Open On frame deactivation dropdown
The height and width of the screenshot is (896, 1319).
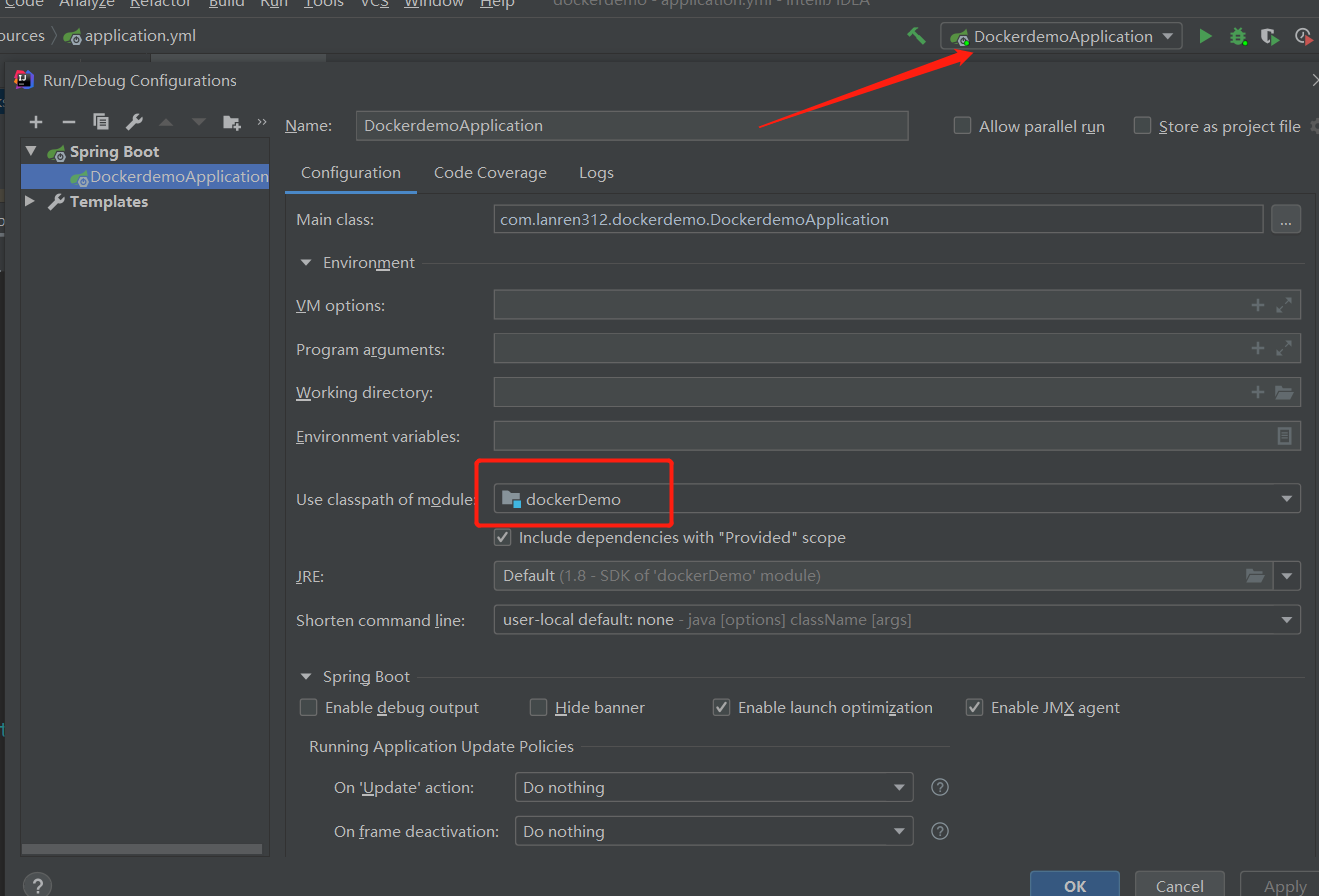(x=714, y=831)
